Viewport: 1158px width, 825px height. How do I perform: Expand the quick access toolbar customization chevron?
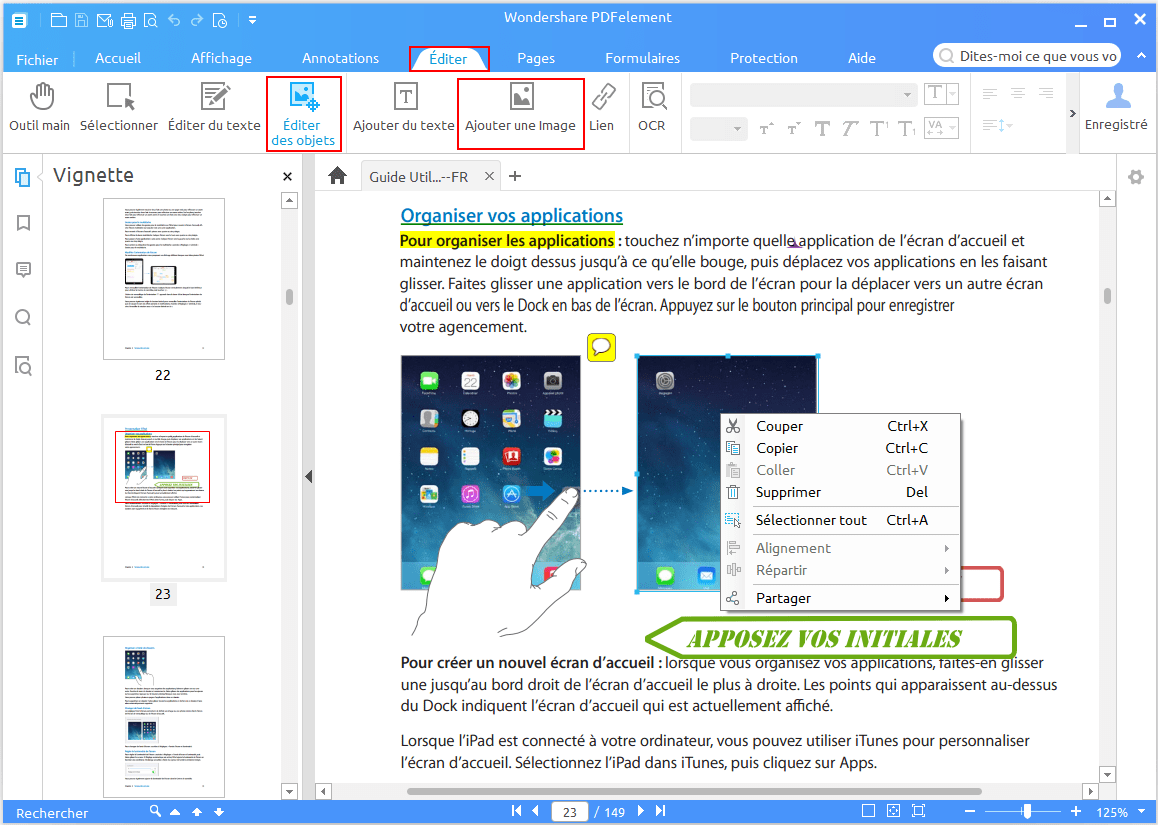tap(252, 19)
